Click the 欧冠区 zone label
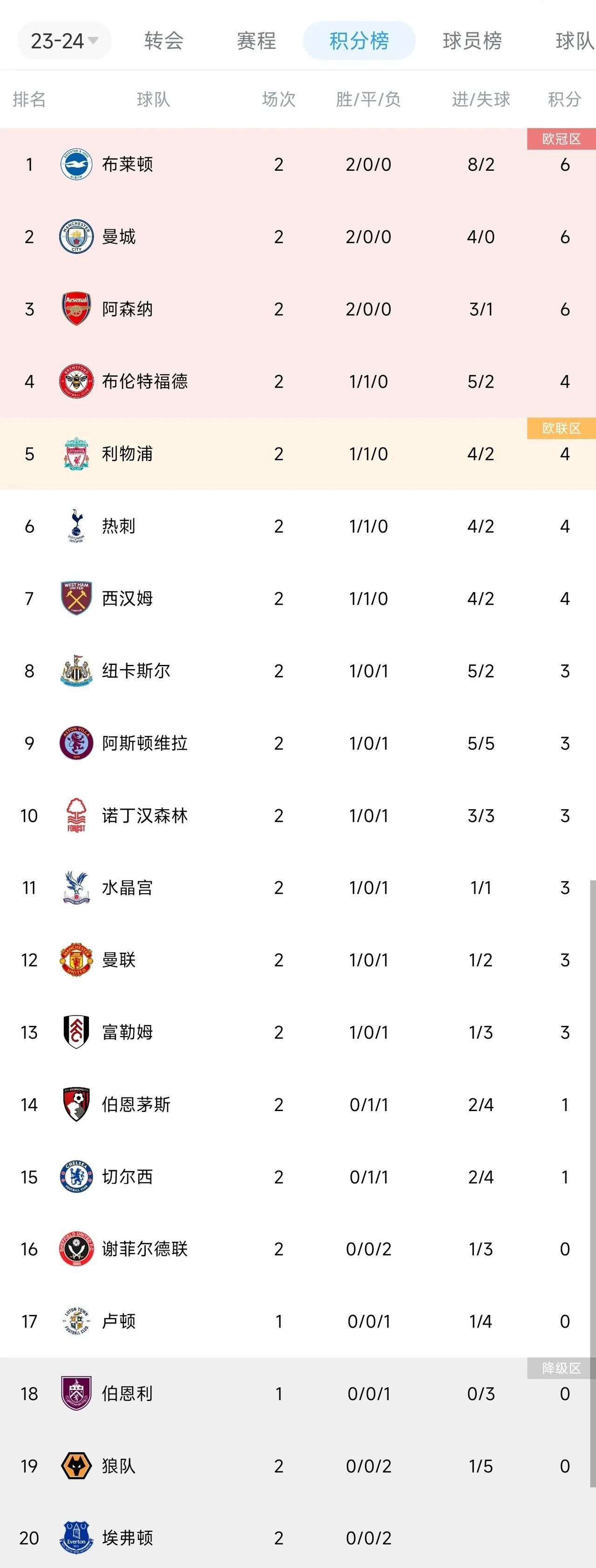The height and width of the screenshot is (1568, 596). point(561,139)
